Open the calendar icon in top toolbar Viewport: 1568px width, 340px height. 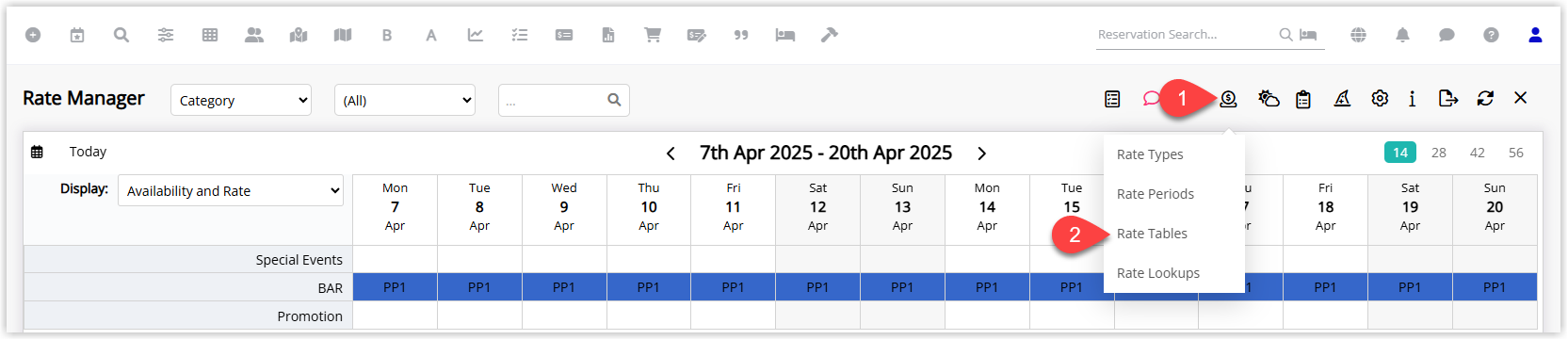click(77, 35)
